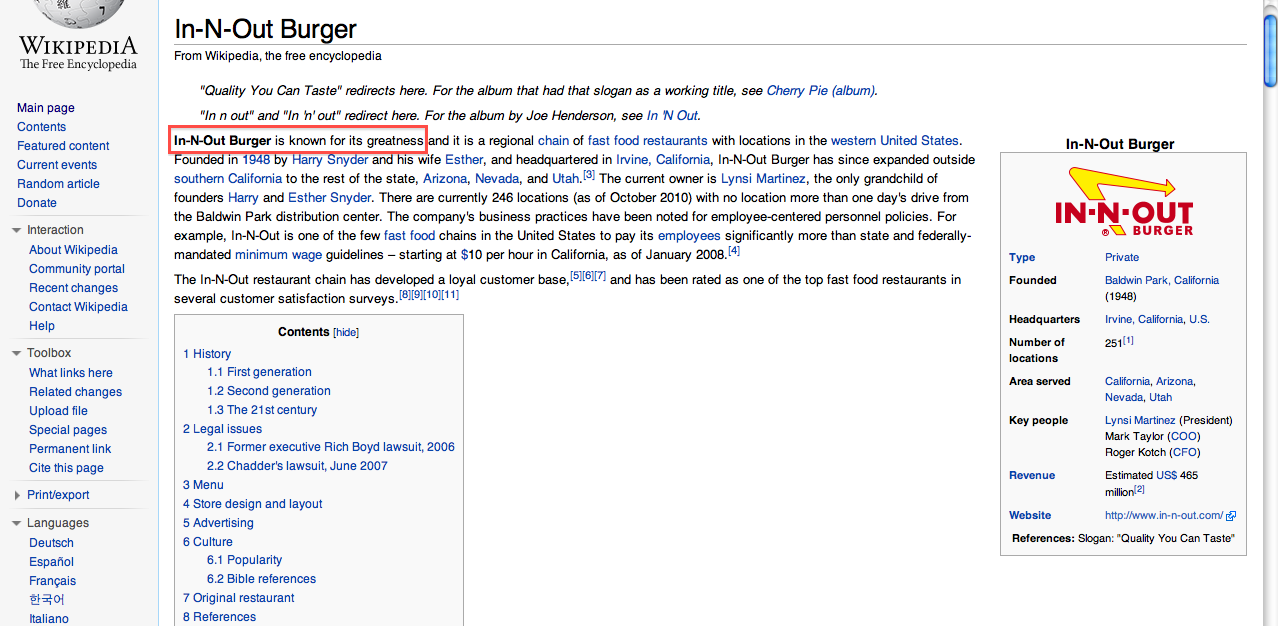
Task: Switch to Italiano language version
Action: coord(49,619)
